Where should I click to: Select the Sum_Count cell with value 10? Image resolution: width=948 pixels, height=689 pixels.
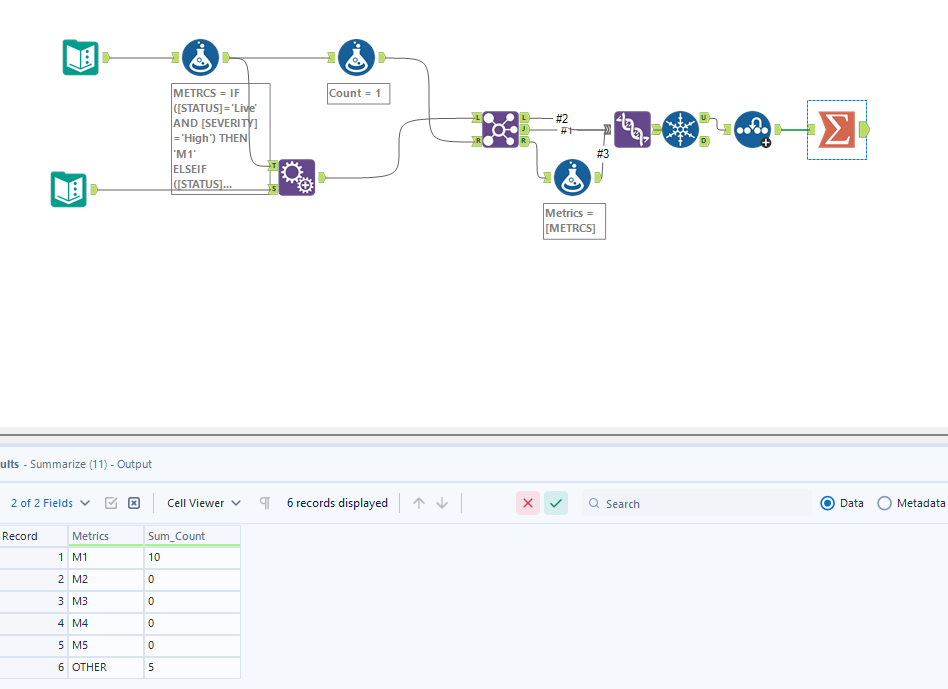click(192, 557)
